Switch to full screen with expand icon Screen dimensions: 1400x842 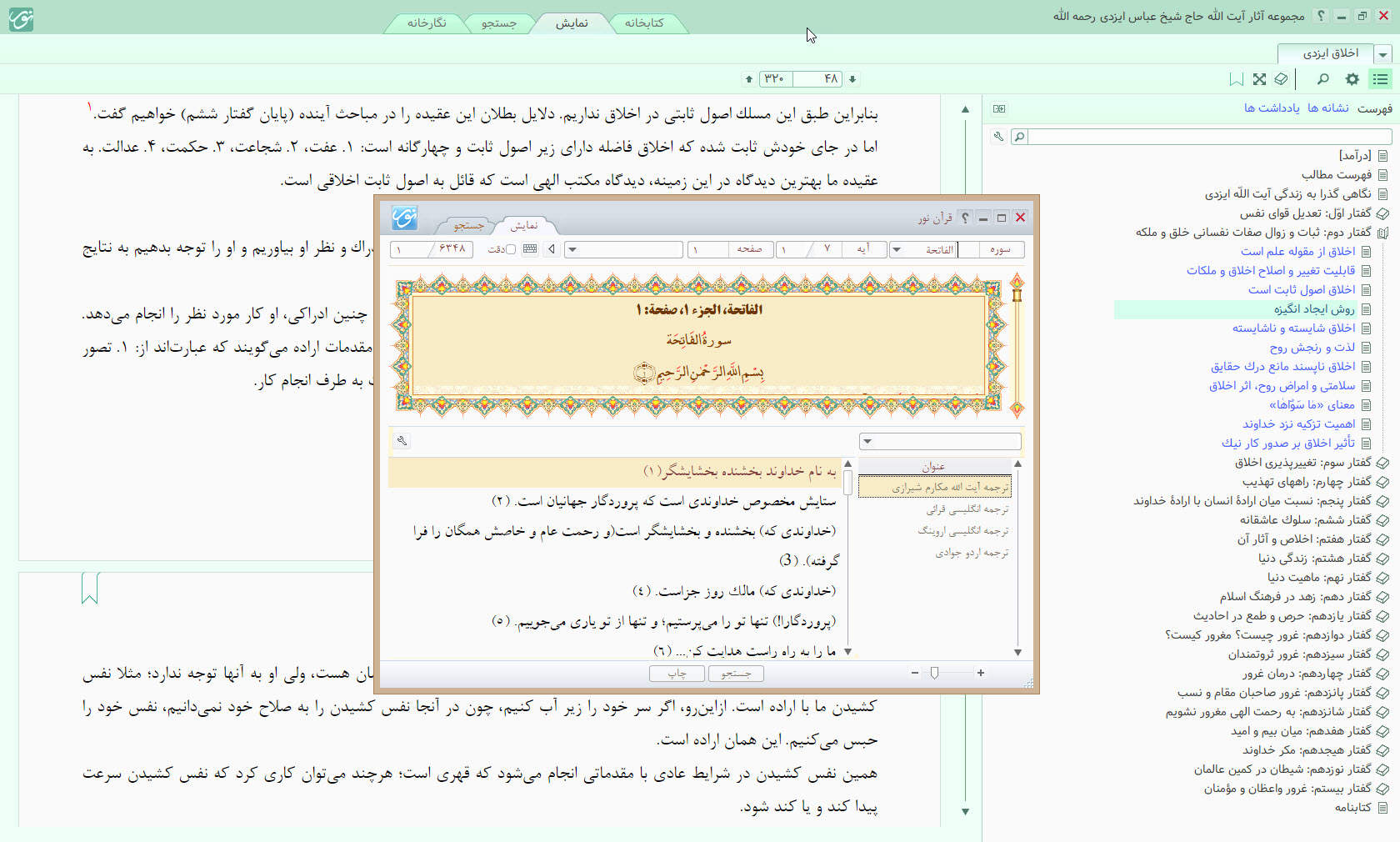click(x=1259, y=79)
